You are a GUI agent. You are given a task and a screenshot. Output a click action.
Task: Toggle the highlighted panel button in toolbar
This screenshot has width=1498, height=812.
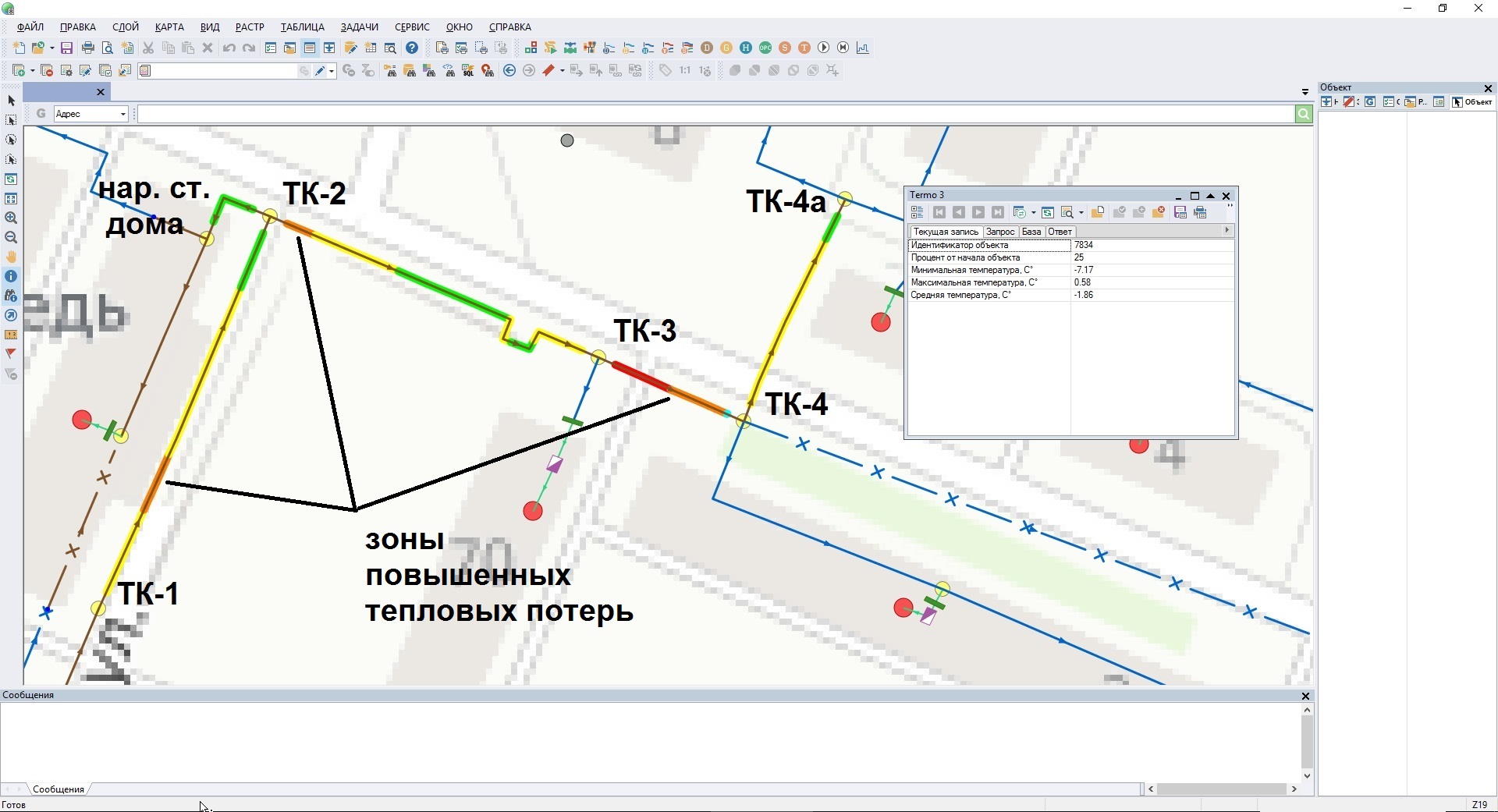[310, 48]
